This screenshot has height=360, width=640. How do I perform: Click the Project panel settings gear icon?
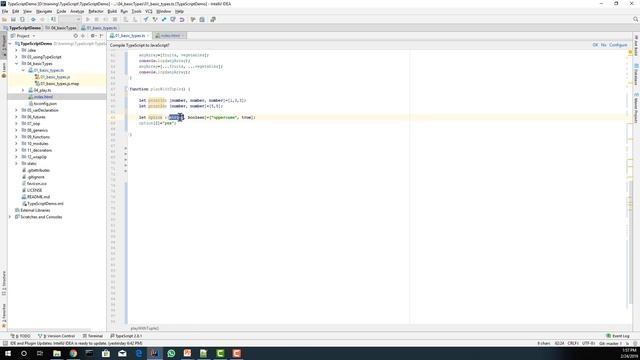[93, 36]
